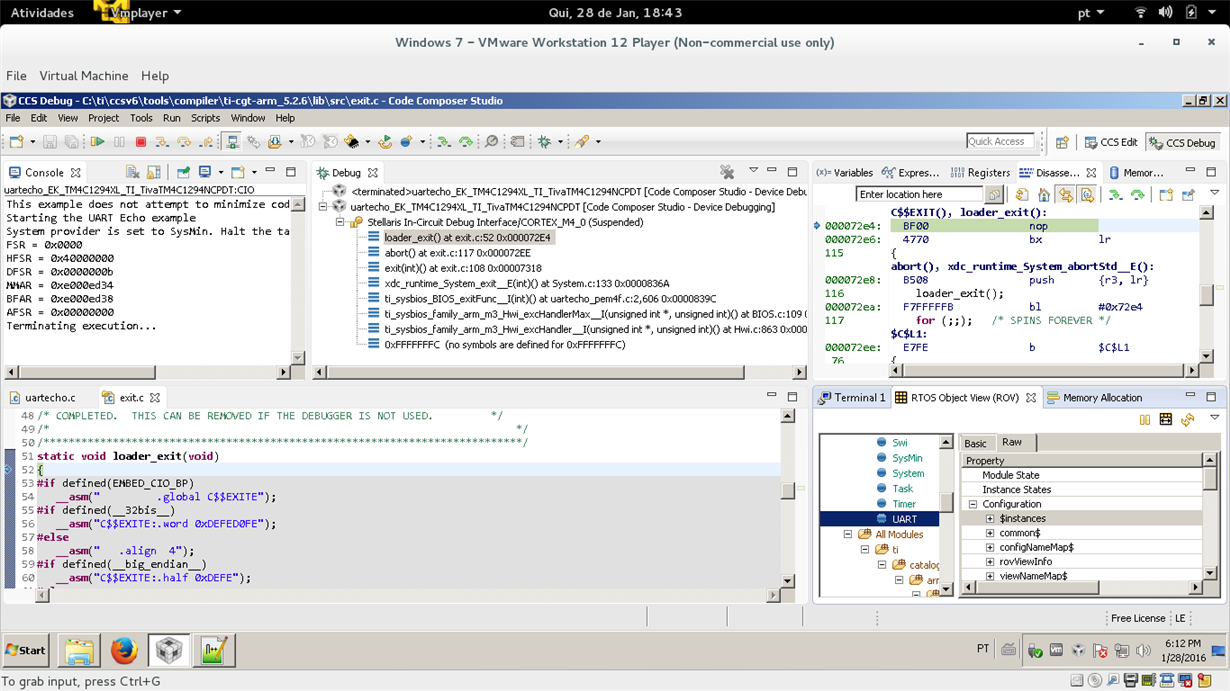Toggle Show Source button in Disassembly view
This screenshot has width=1230, height=691.
[1087, 194]
